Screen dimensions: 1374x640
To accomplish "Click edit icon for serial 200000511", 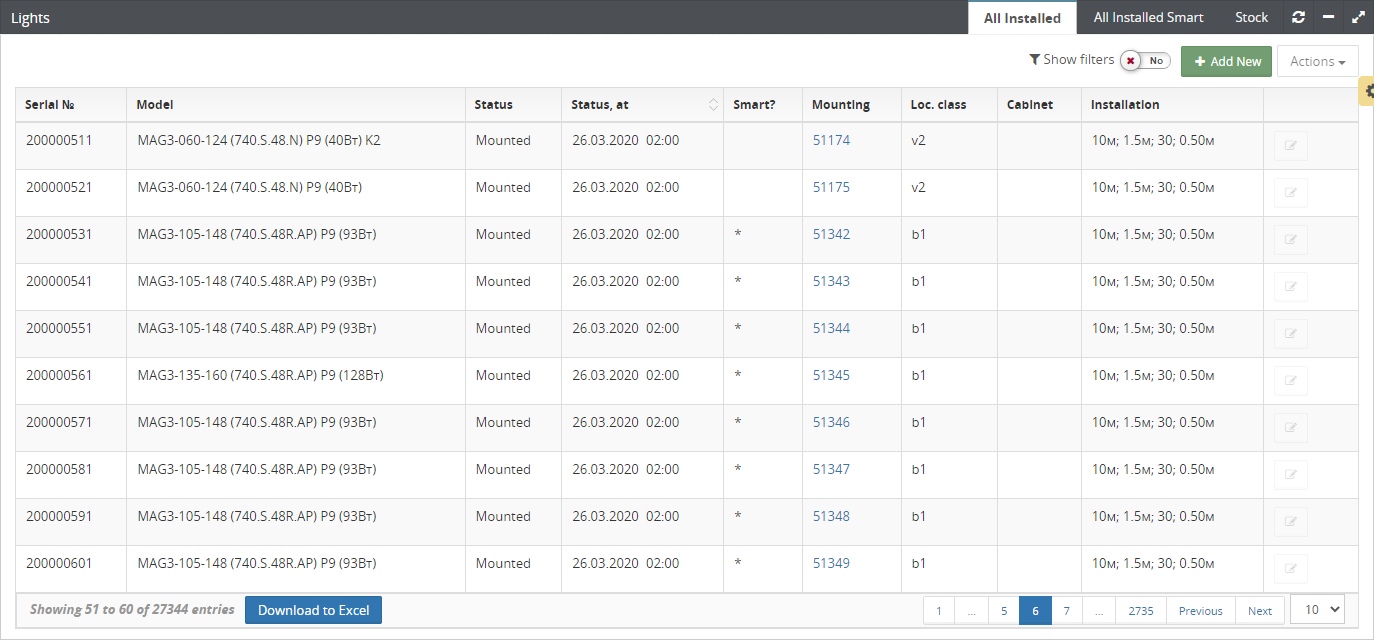I will coord(1290,146).
